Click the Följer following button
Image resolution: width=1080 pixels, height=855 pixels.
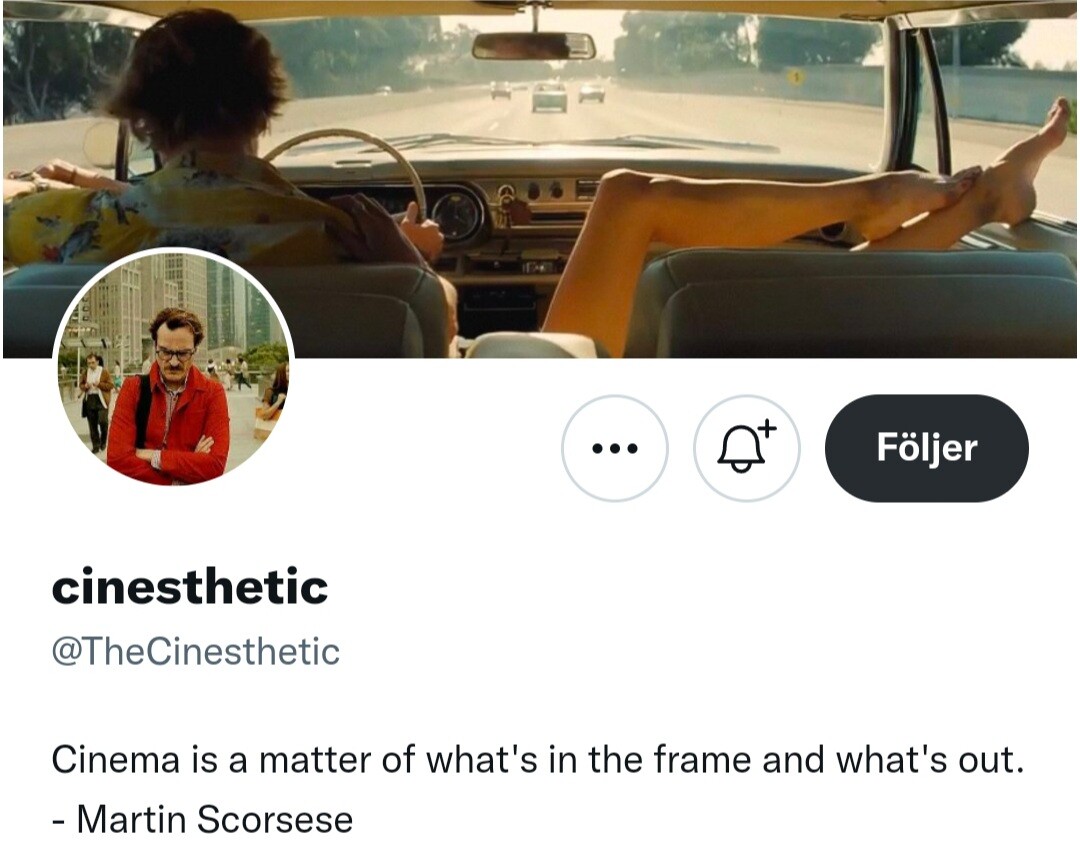(926, 448)
